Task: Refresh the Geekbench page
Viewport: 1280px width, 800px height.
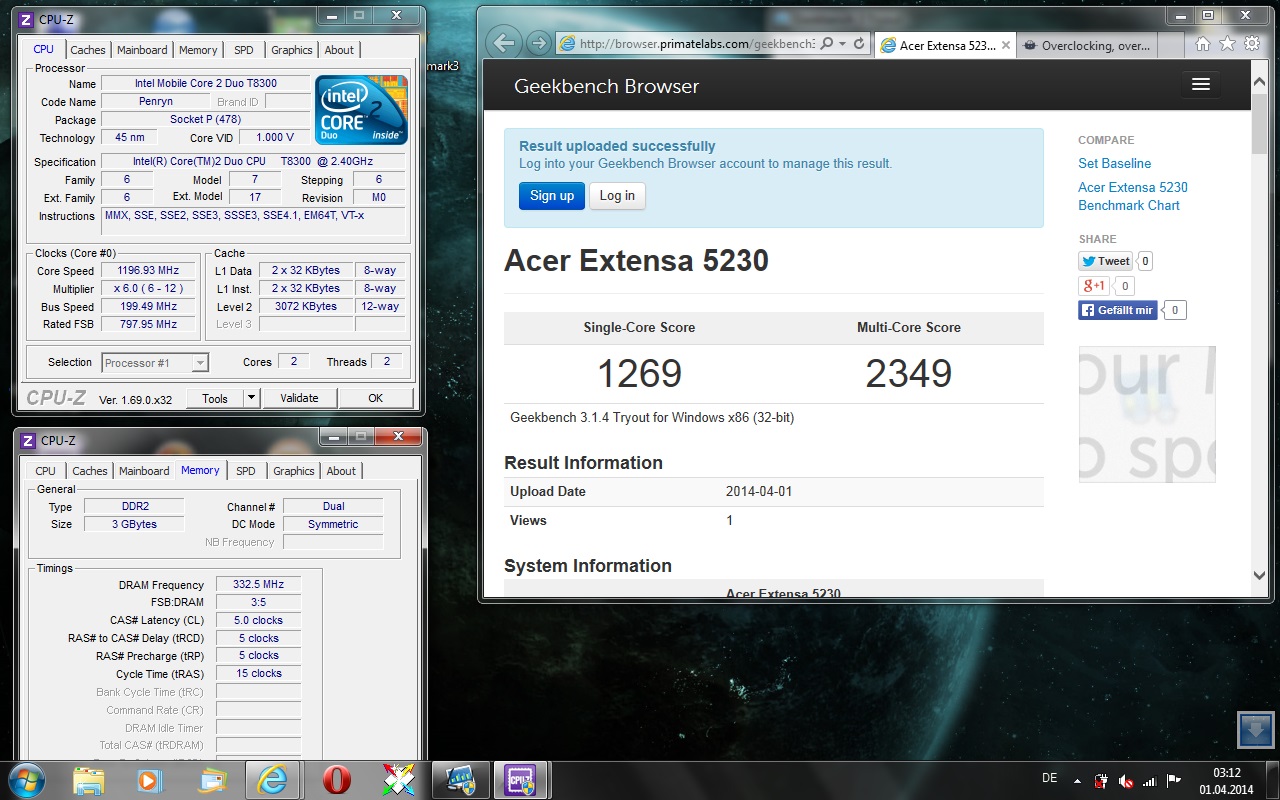Action: point(859,44)
